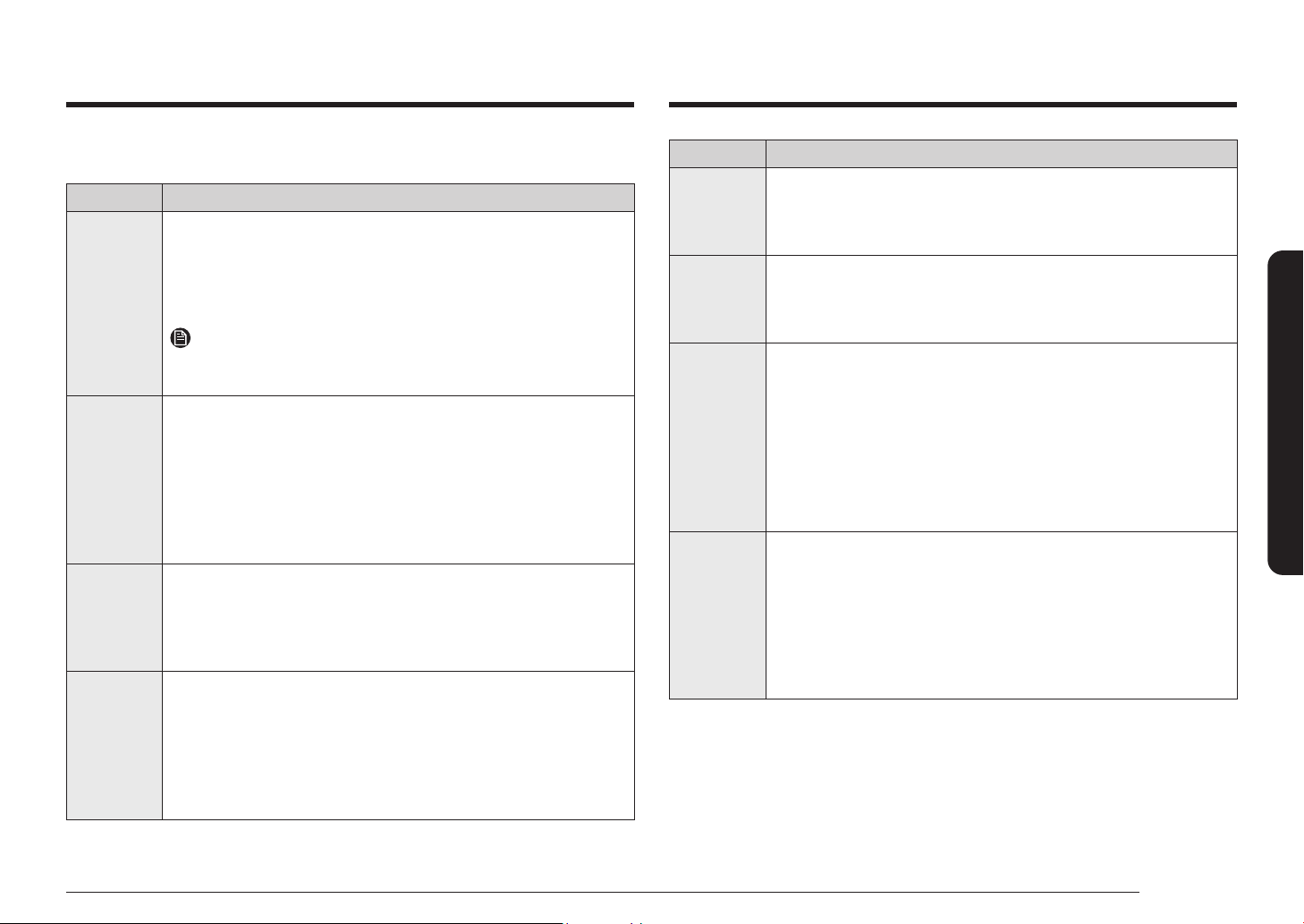Screen dimensions: 1304x924
Task: Select second row content cell of left table
Action: (398, 479)
